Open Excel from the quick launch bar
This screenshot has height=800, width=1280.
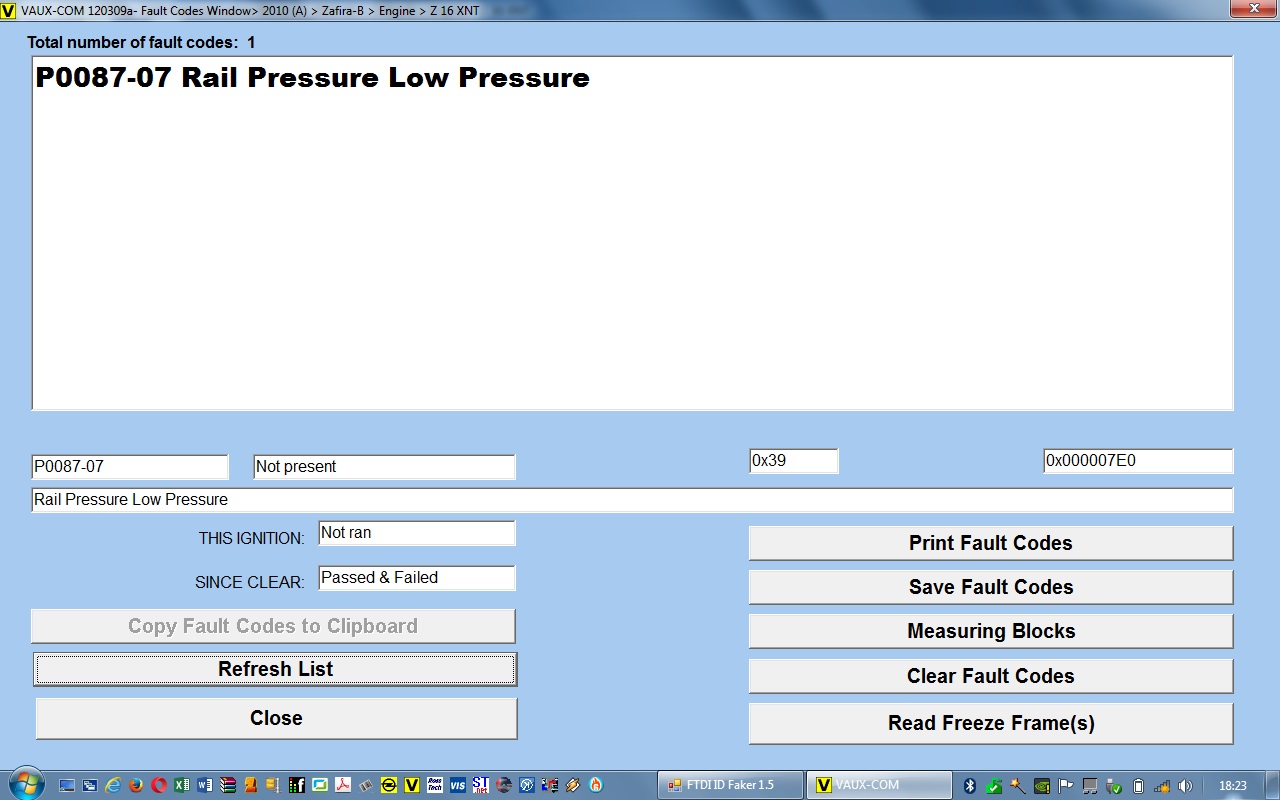pyautogui.click(x=182, y=785)
